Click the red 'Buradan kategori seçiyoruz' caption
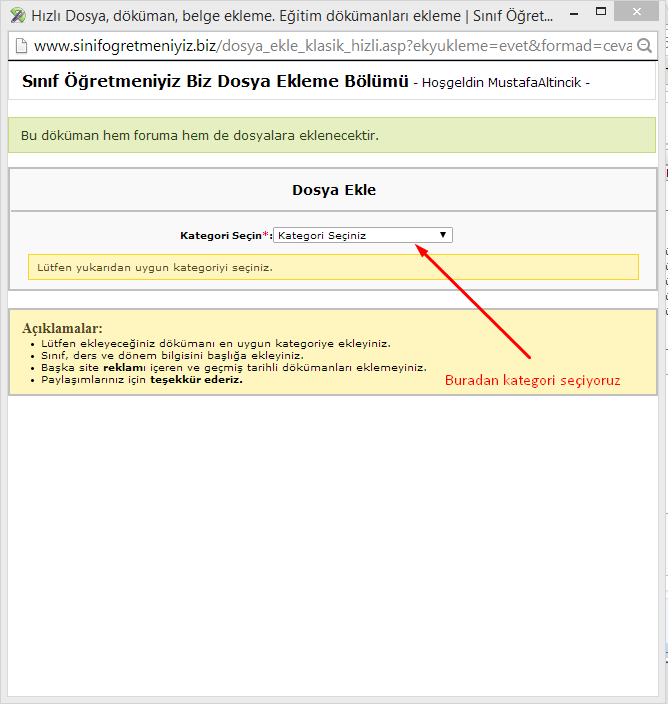Viewport: 668px width, 704px height. (x=532, y=380)
